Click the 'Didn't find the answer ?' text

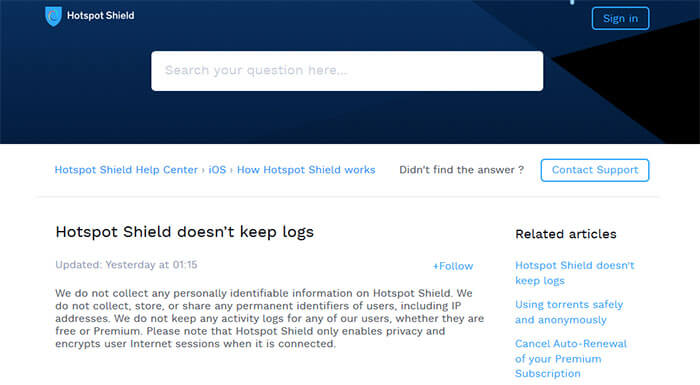coord(461,170)
